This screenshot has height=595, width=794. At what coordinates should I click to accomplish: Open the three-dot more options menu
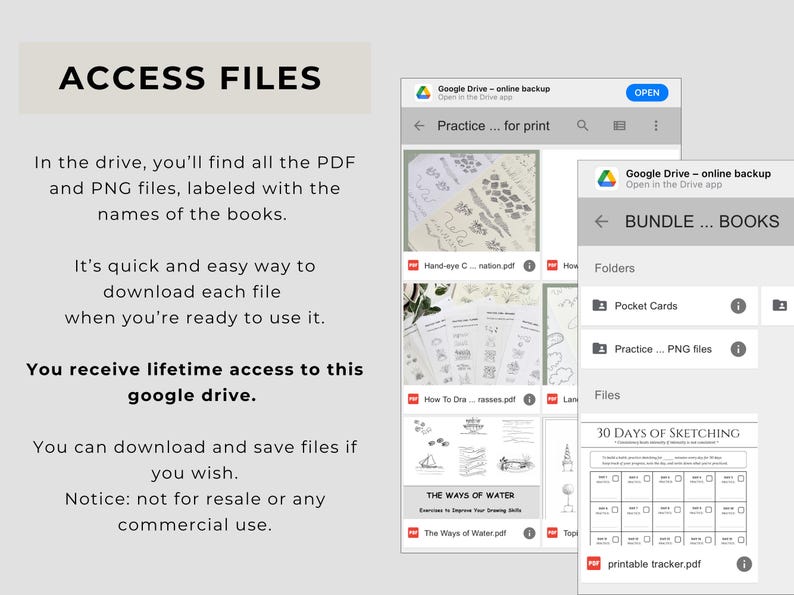tap(656, 126)
